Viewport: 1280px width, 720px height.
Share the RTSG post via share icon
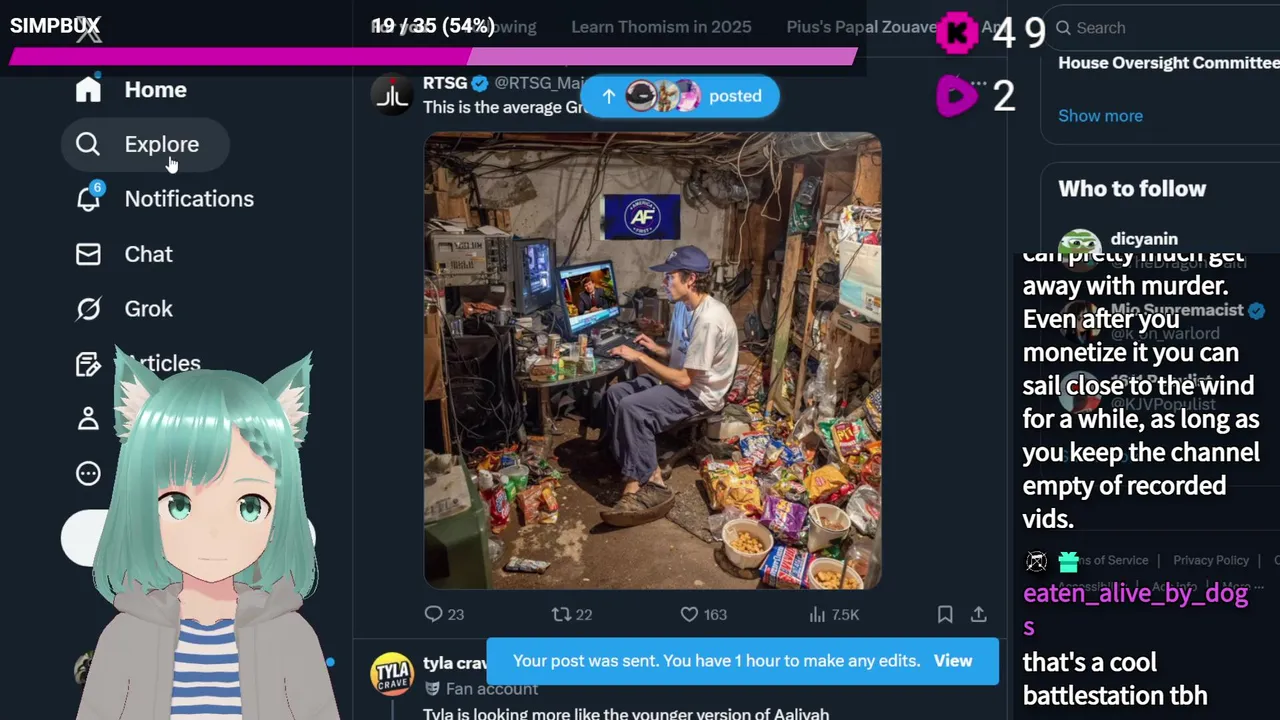979,614
